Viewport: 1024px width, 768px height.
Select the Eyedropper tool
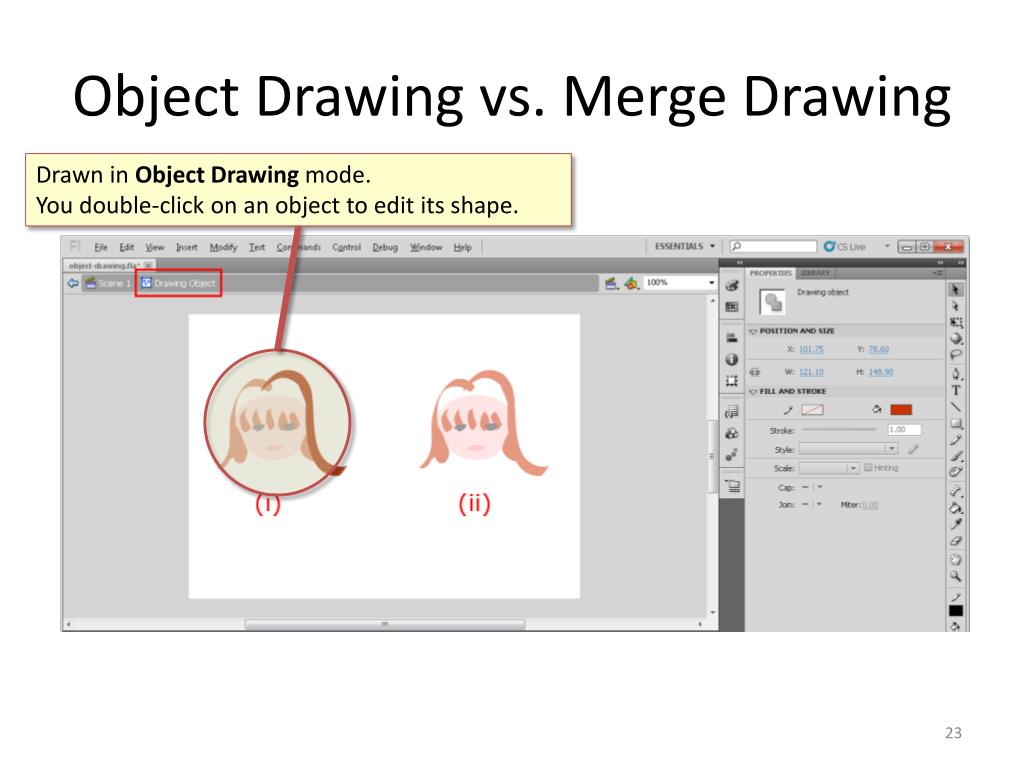(x=955, y=524)
